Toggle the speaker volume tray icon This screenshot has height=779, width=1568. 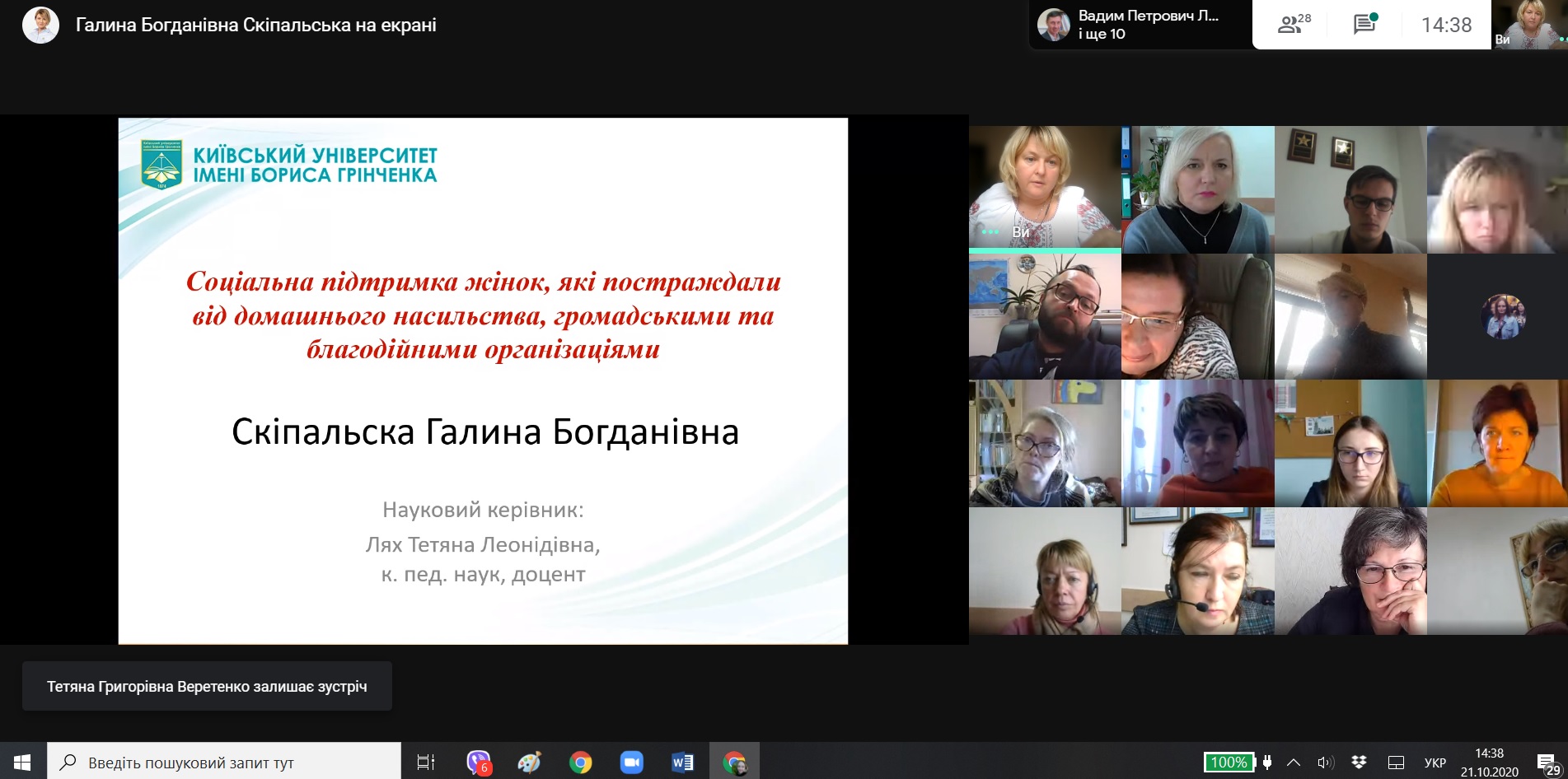[x=1325, y=763]
